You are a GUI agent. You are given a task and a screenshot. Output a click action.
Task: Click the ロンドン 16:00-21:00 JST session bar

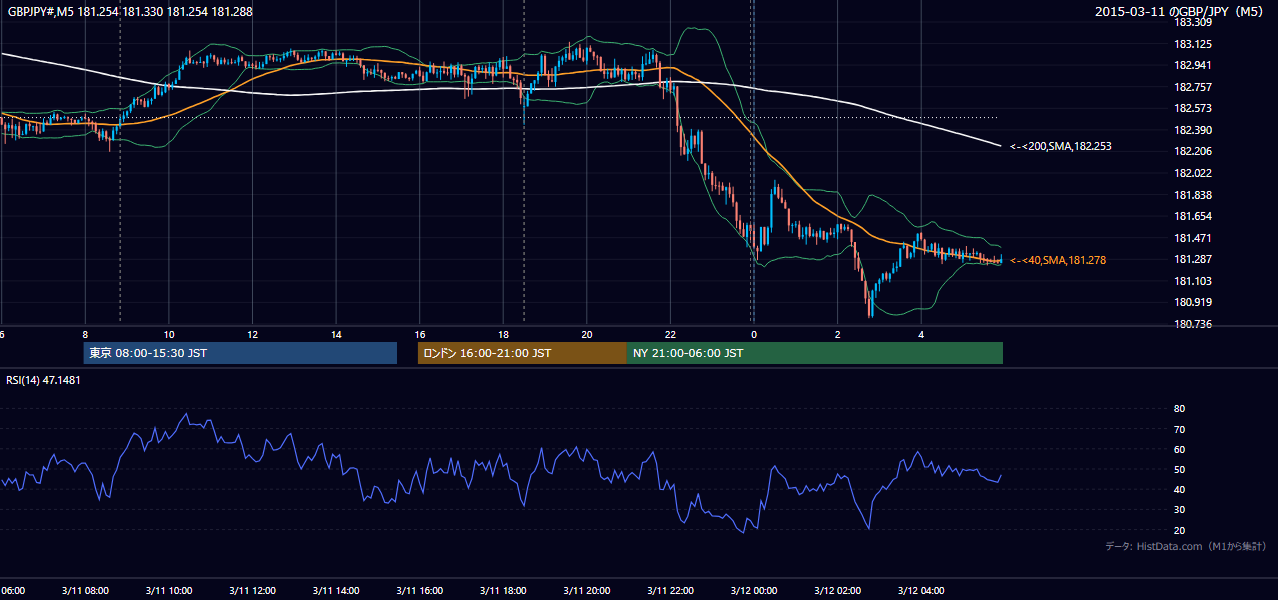(x=522, y=353)
